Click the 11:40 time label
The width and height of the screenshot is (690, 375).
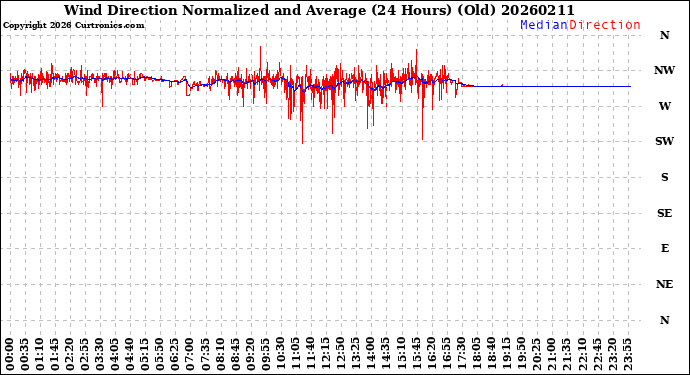point(310,355)
